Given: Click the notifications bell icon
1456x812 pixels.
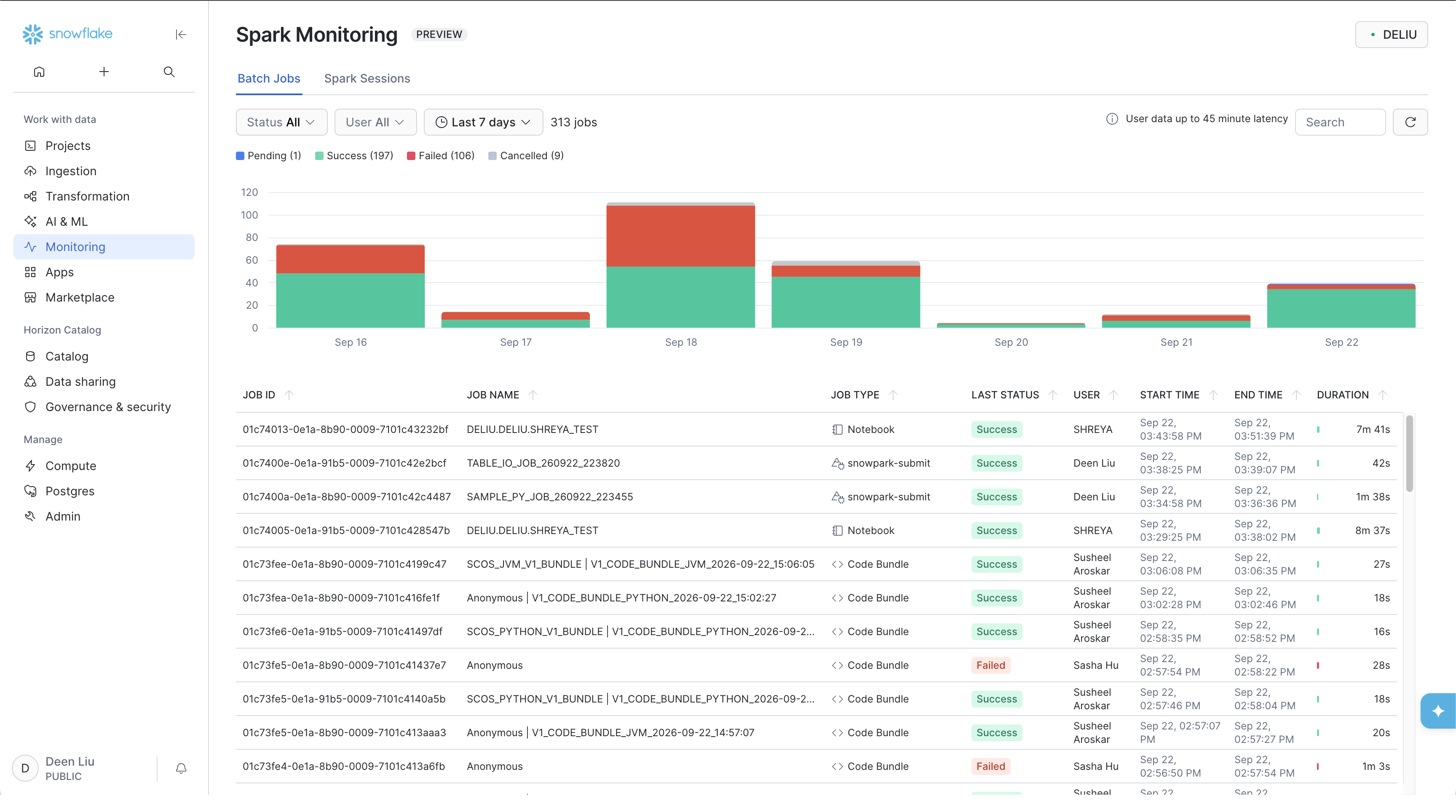Looking at the screenshot, I should pos(181,769).
